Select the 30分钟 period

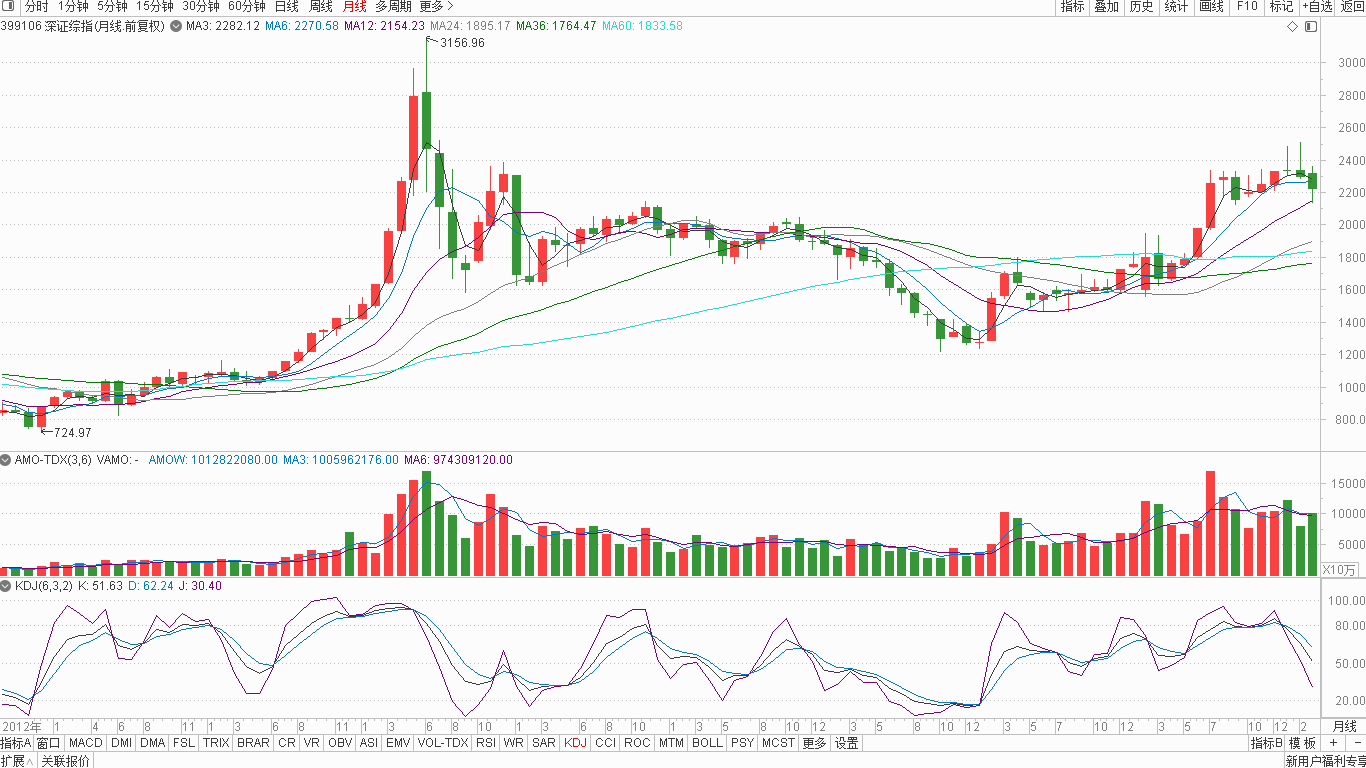tap(200, 6)
